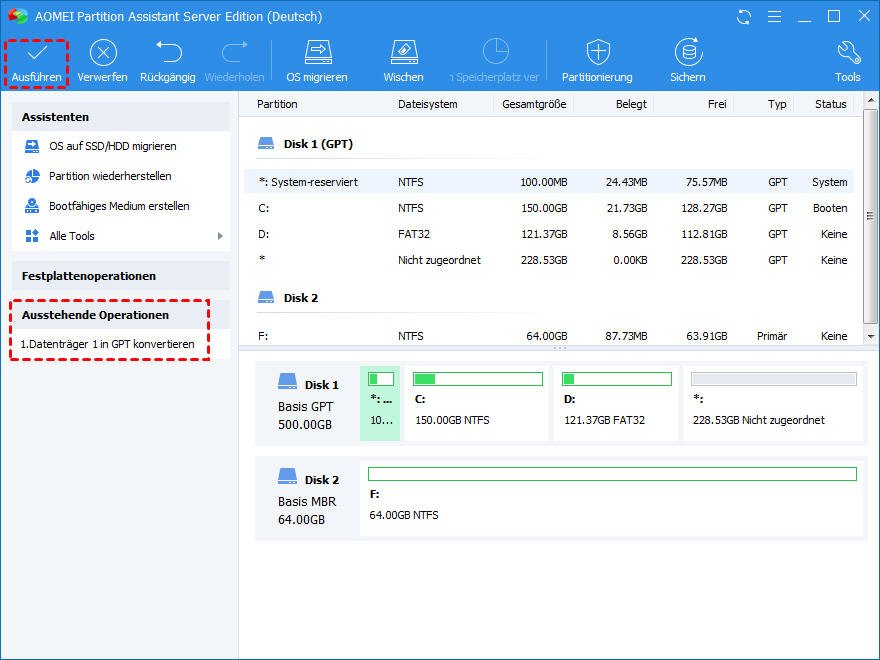
Task: Expand the Alle Tools submenu arrow
Action: [220, 236]
